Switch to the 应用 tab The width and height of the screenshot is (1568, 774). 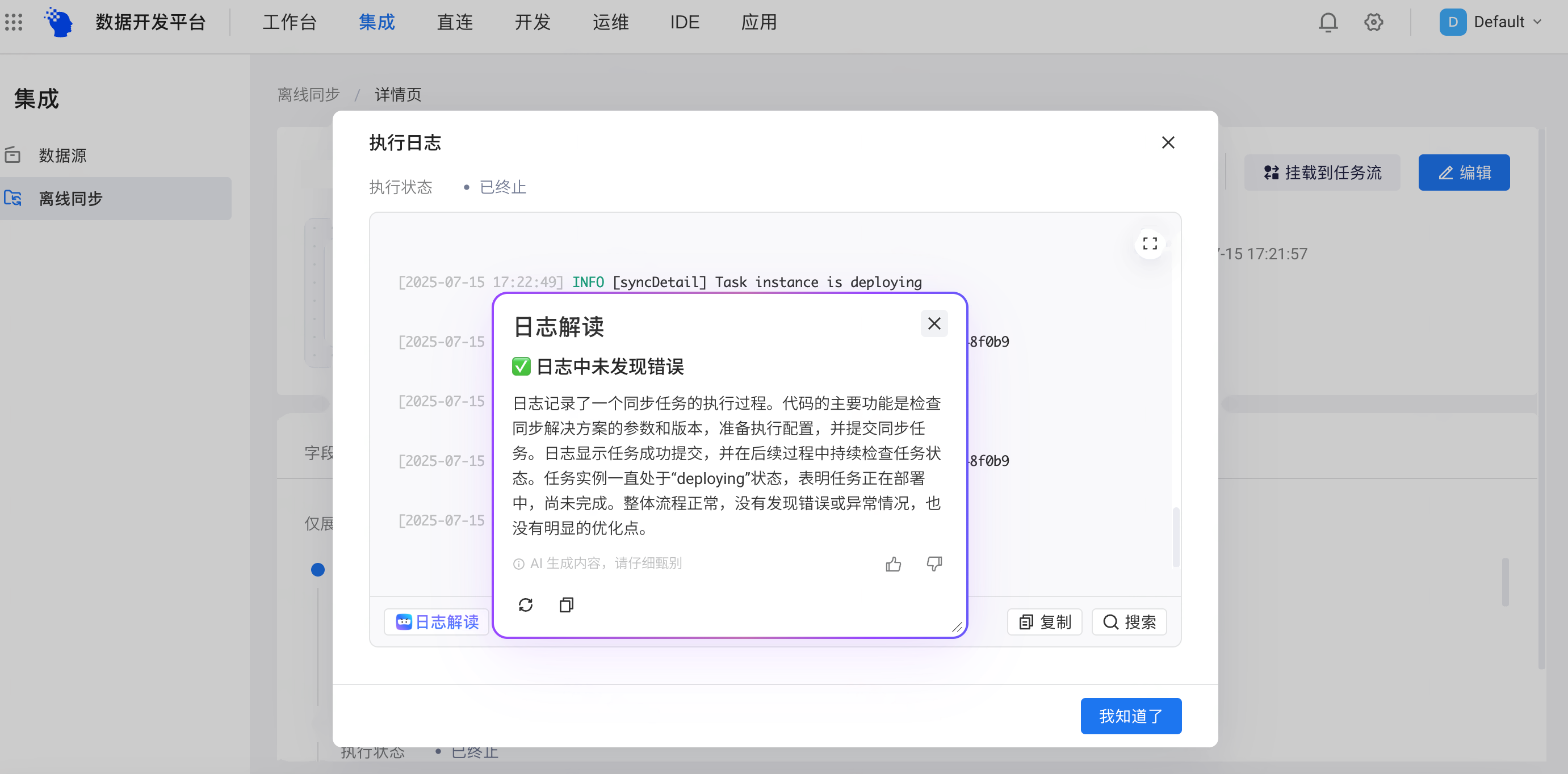click(x=759, y=23)
